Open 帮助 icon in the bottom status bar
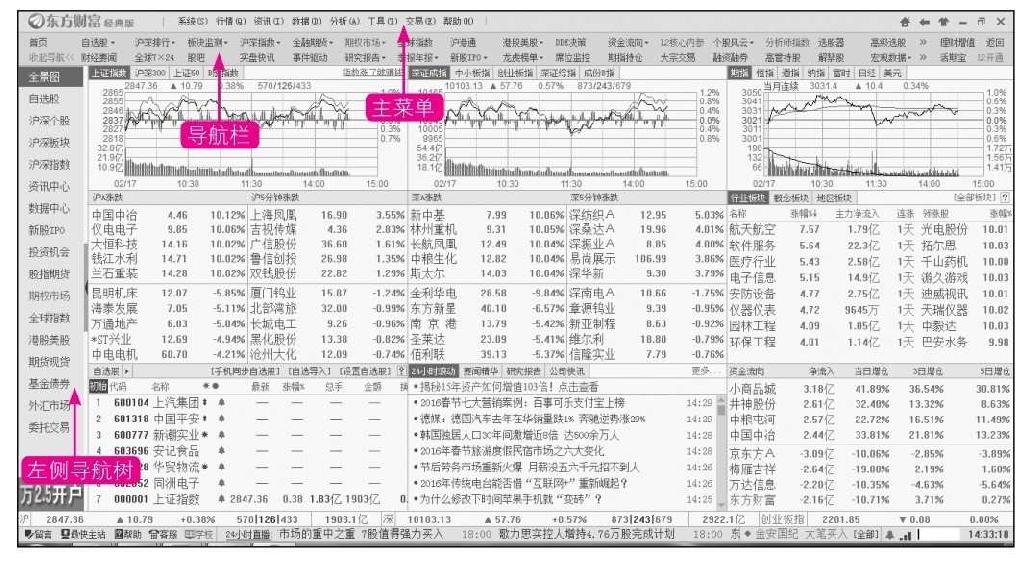 coord(127,534)
